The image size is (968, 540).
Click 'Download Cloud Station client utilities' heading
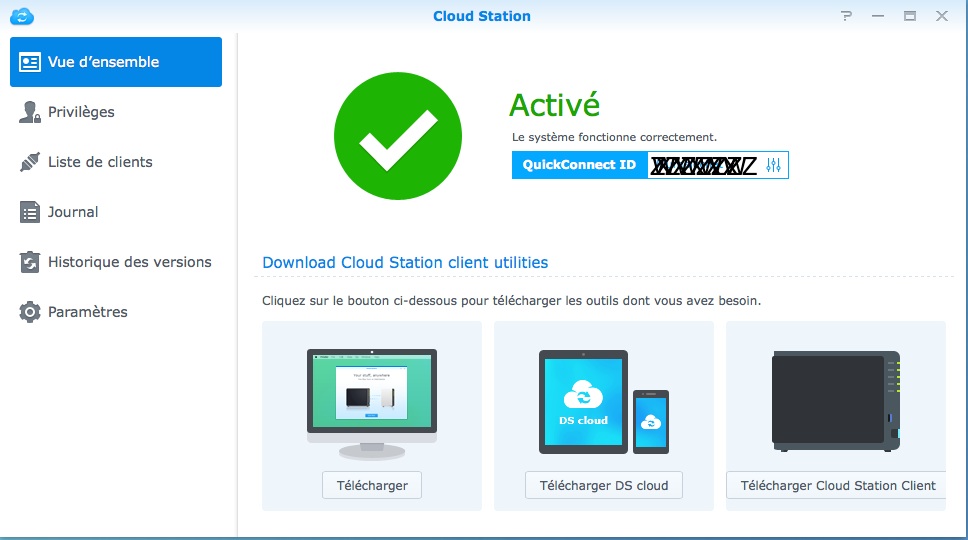click(405, 262)
